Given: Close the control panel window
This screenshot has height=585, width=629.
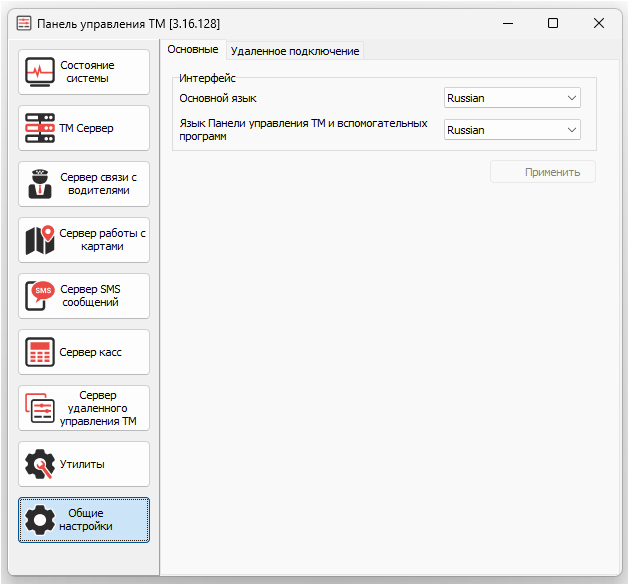Looking at the screenshot, I should pyautogui.click(x=599, y=23).
